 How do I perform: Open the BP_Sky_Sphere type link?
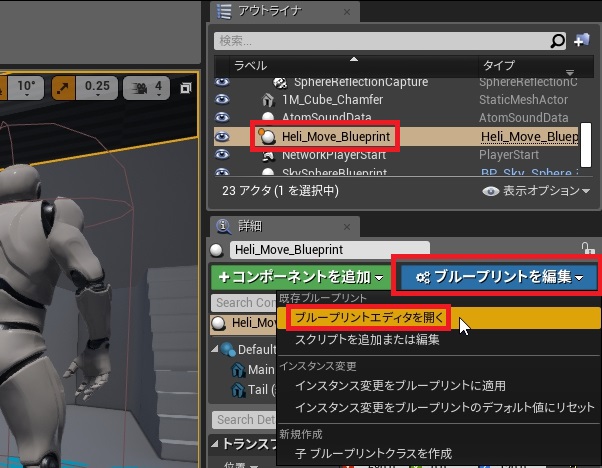[x=529, y=172]
